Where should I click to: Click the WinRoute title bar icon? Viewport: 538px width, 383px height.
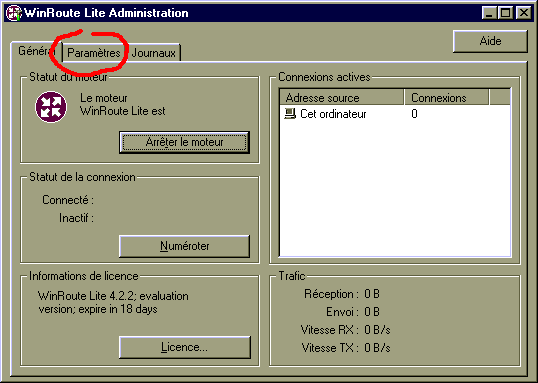pos(14,13)
